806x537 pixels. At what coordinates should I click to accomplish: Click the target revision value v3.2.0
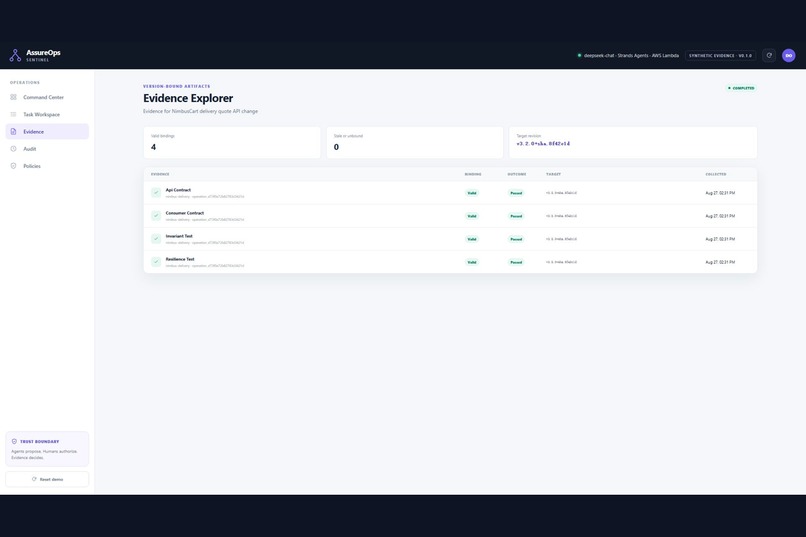(543, 144)
